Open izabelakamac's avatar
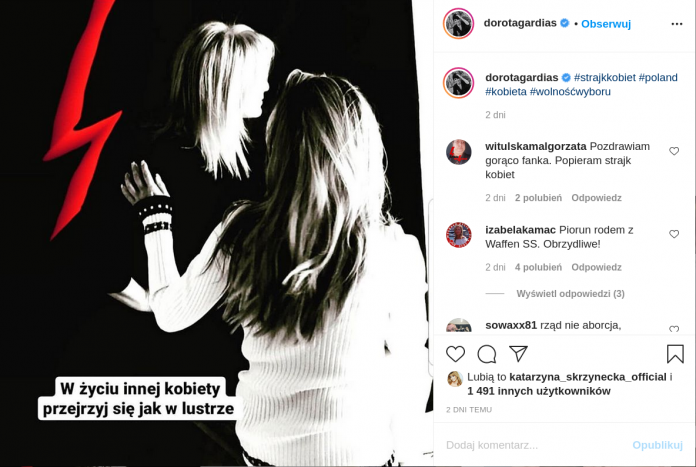Screen dimensions: 696x467 pyautogui.click(x=459, y=235)
